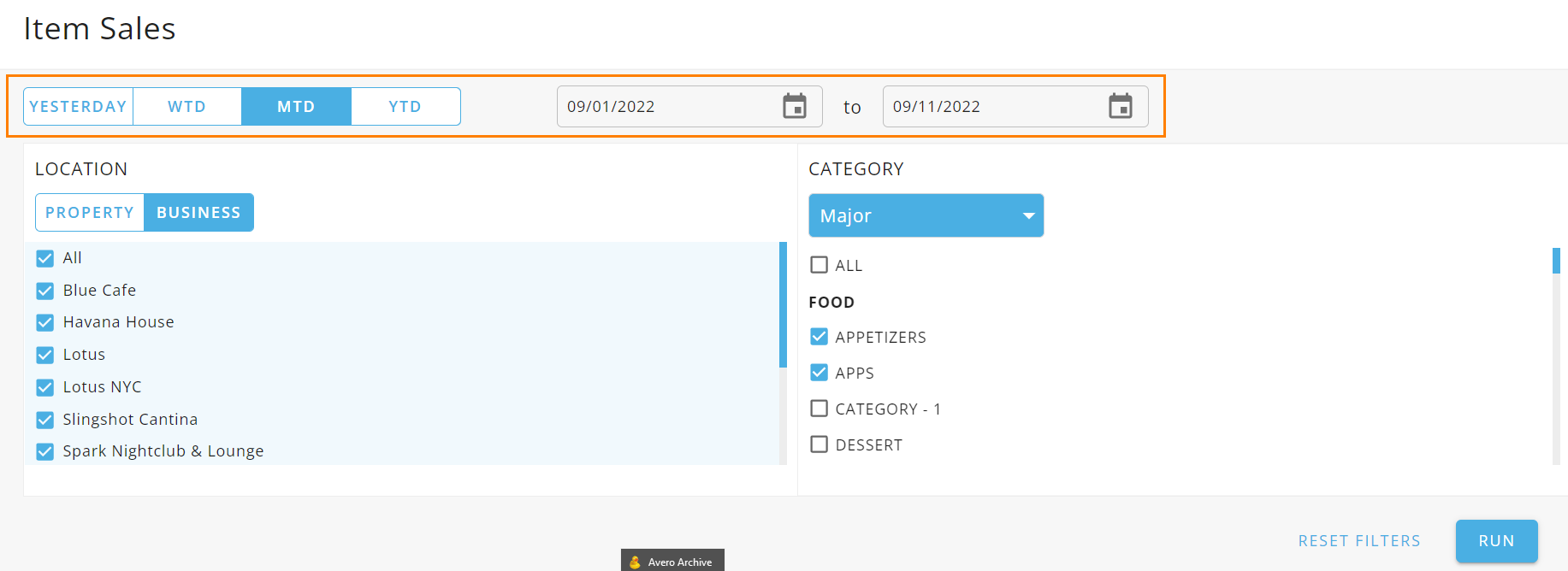This screenshot has width=1568, height=571.
Task: Click the Avero Archive badge icon
Action: (635, 562)
